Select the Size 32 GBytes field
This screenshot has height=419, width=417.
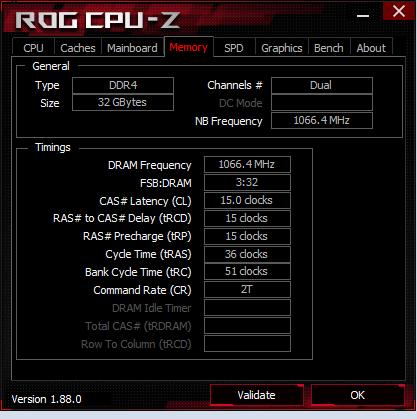coord(123,102)
